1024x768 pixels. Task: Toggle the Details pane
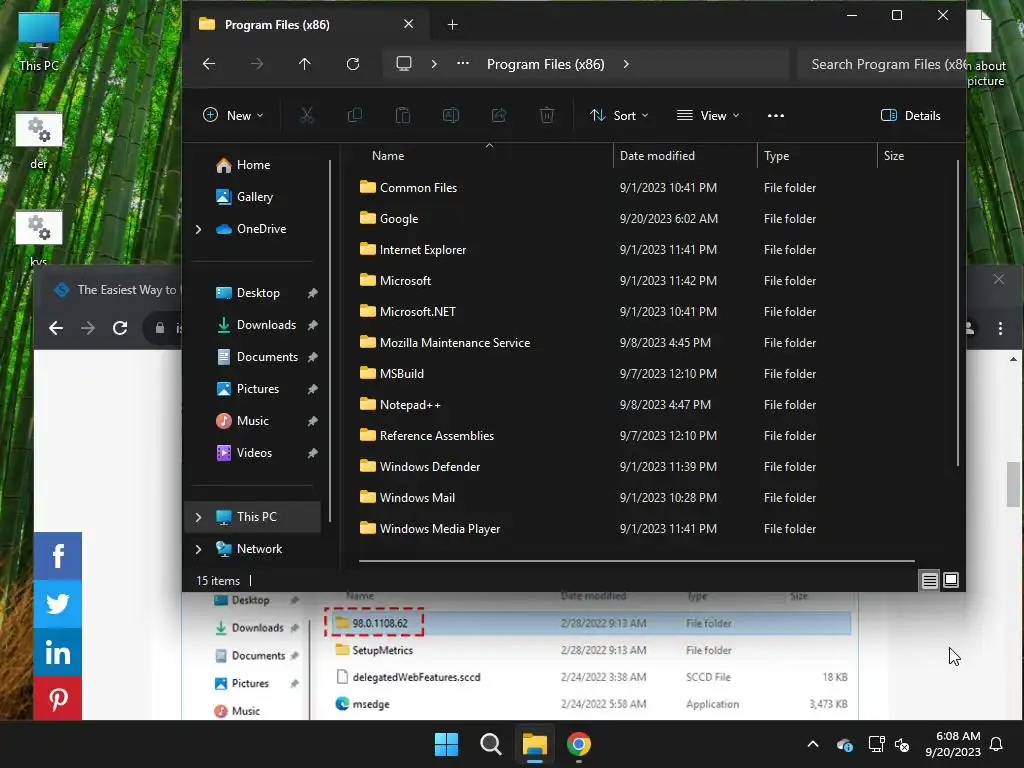coord(910,116)
